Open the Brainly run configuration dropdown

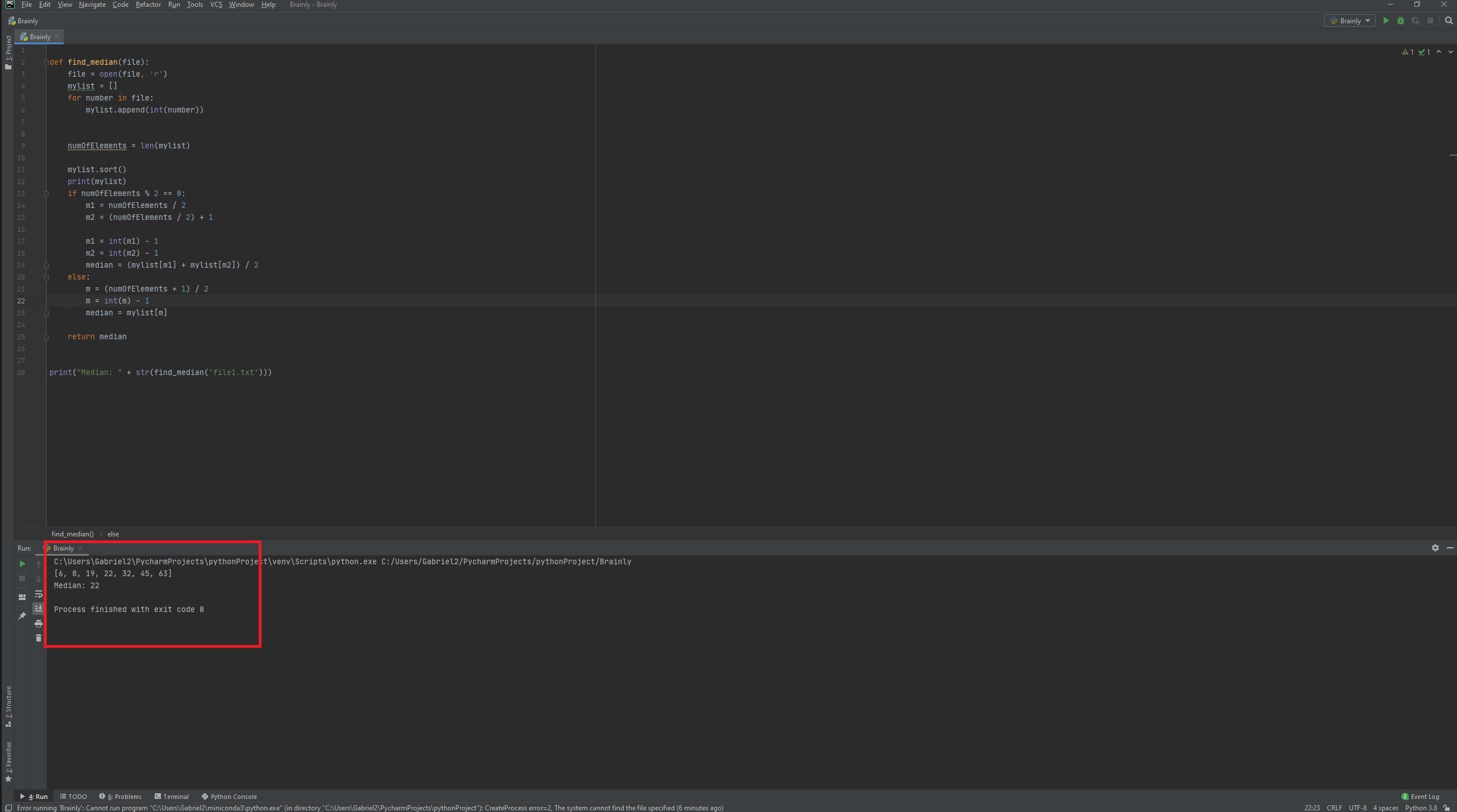click(x=1350, y=21)
